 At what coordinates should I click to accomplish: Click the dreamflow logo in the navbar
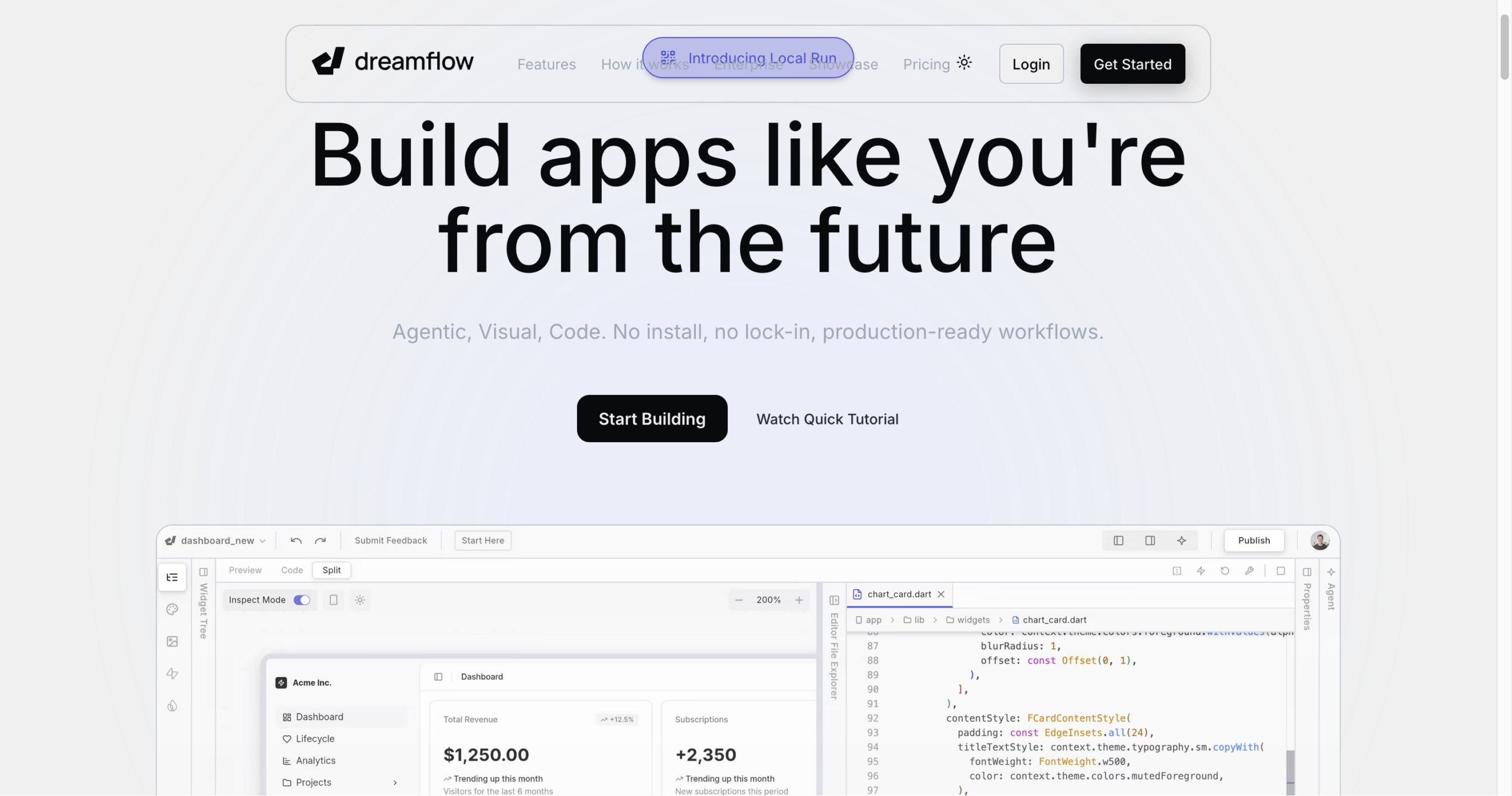click(393, 61)
